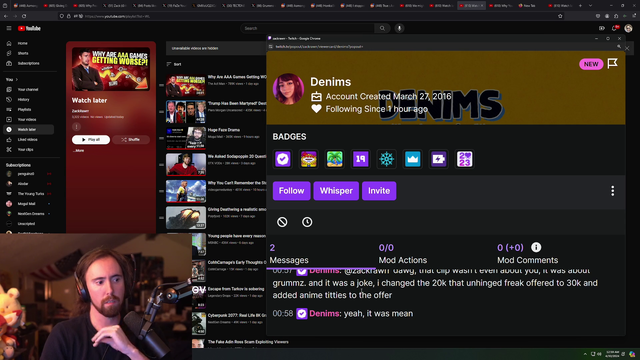Shuffle the Watch later playlist
This screenshot has width=640, height=360.
(131, 140)
